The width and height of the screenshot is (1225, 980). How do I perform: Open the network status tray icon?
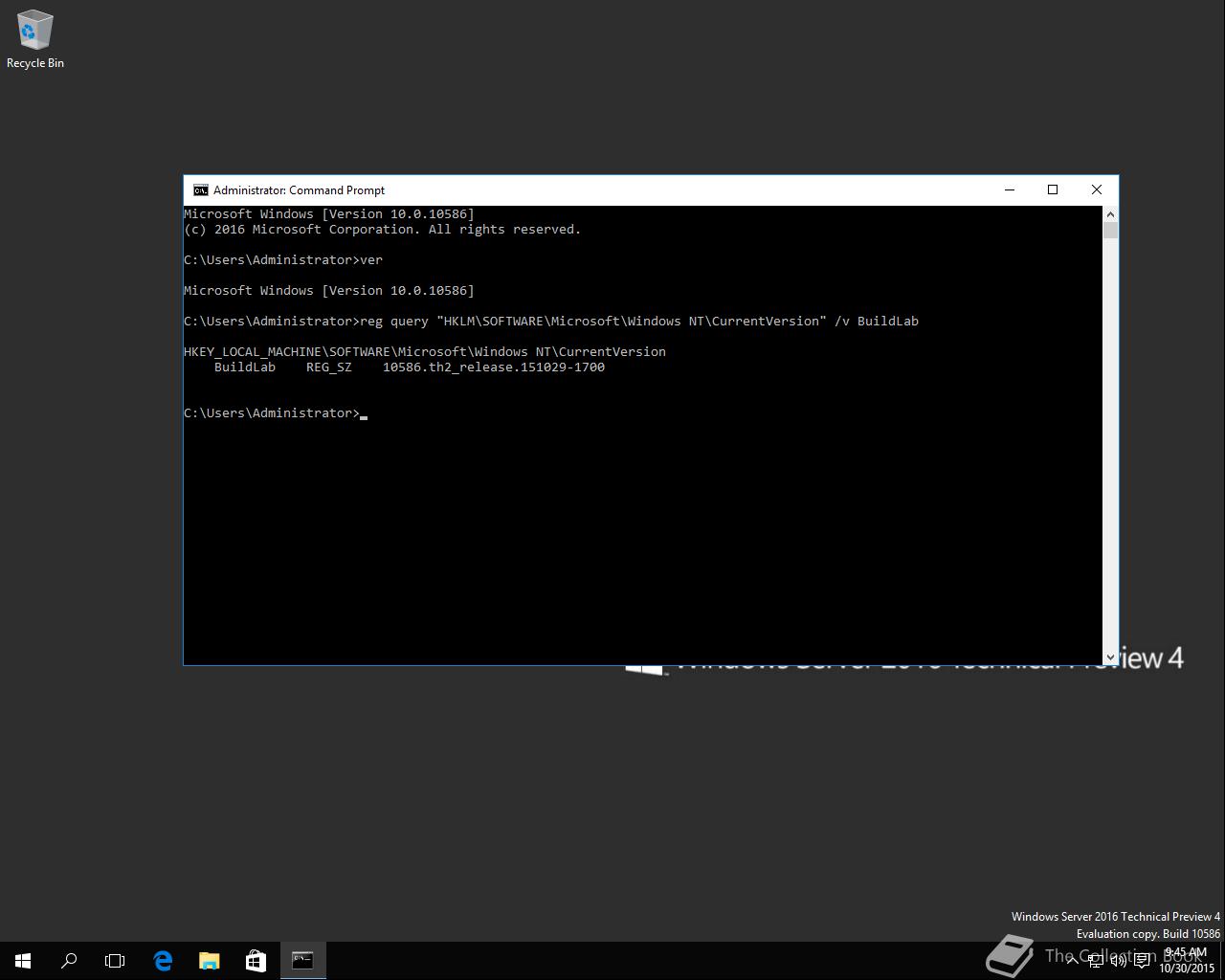pos(1095,961)
